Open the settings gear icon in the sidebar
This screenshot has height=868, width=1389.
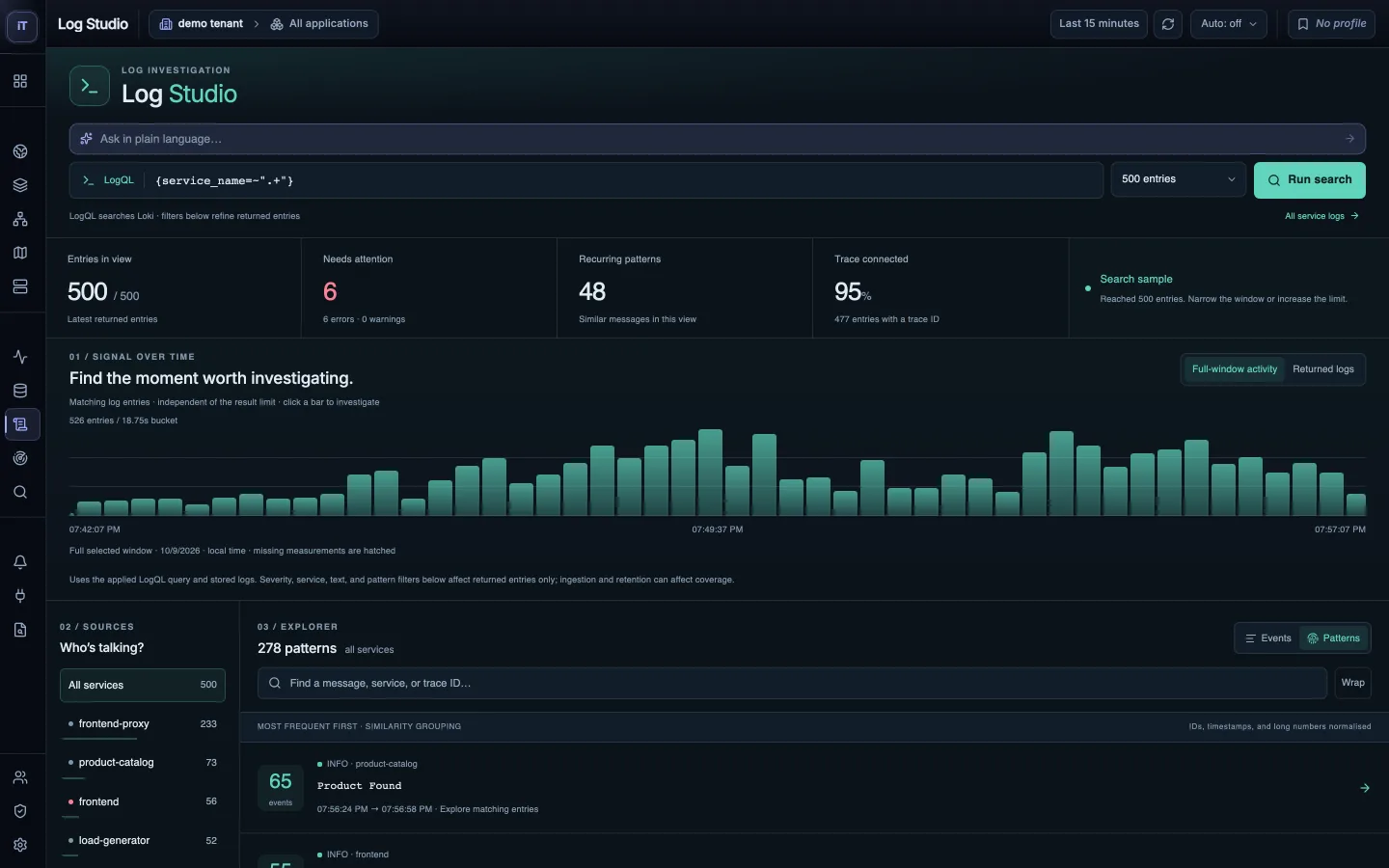pos(20,845)
